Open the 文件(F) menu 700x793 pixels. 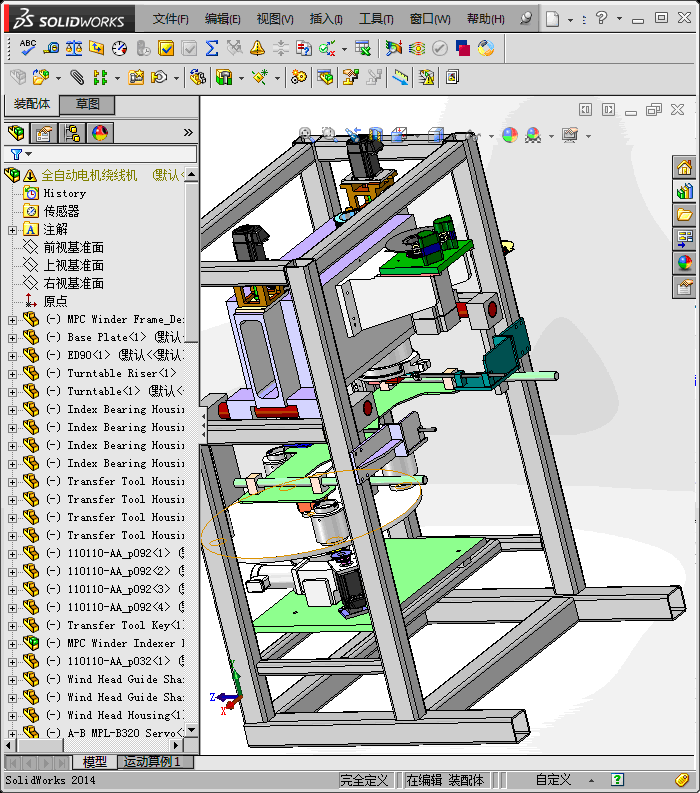[x=170, y=19]
